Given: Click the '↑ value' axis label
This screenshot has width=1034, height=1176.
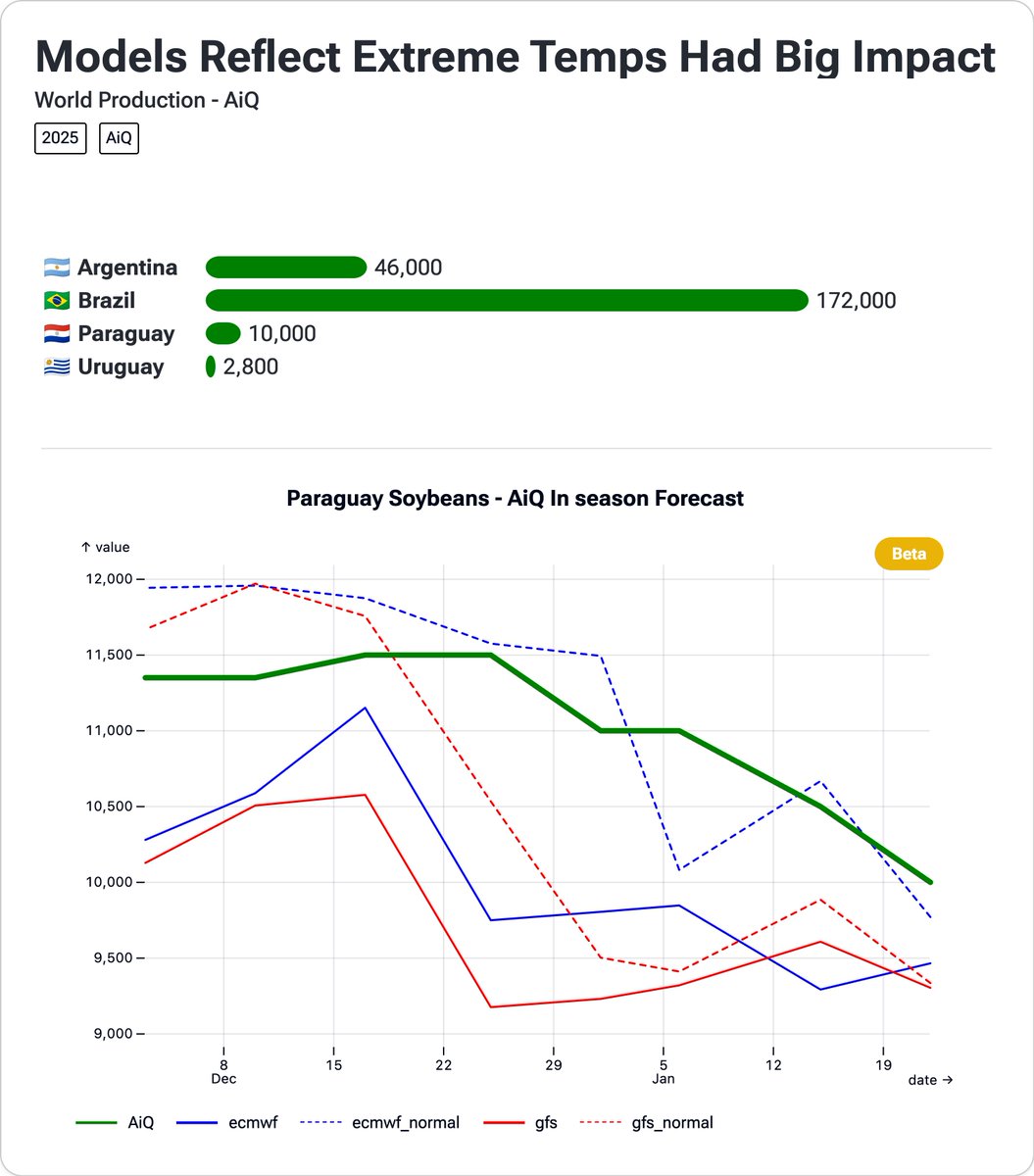Looking at the screenshot, I should (x=105, y=548).
